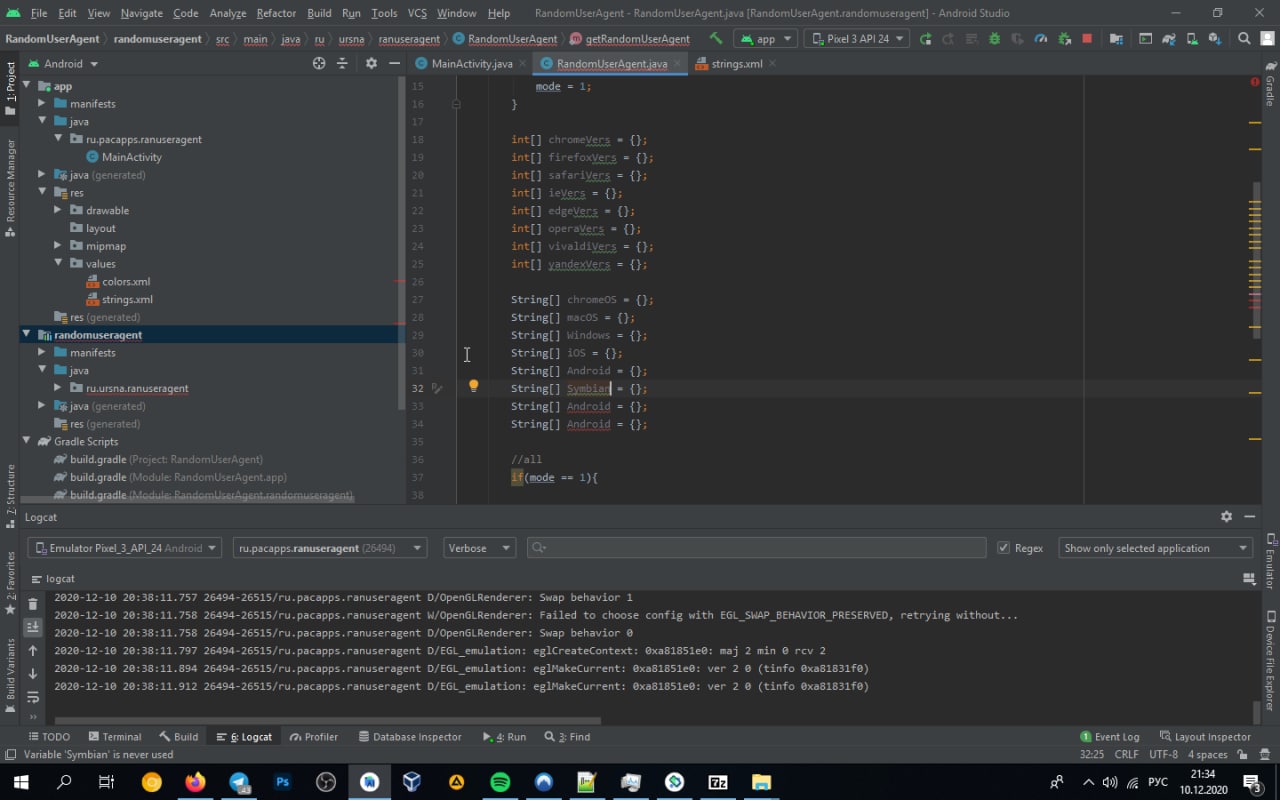Open Logcat panel gear settings

[x=1226, y=517]
